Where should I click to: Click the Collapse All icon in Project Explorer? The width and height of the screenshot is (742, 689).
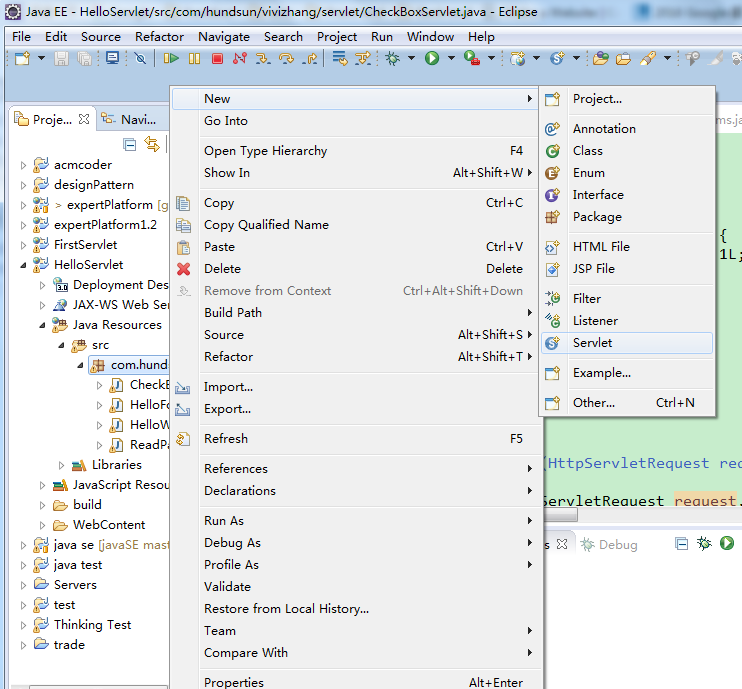(x=129, y=144)
